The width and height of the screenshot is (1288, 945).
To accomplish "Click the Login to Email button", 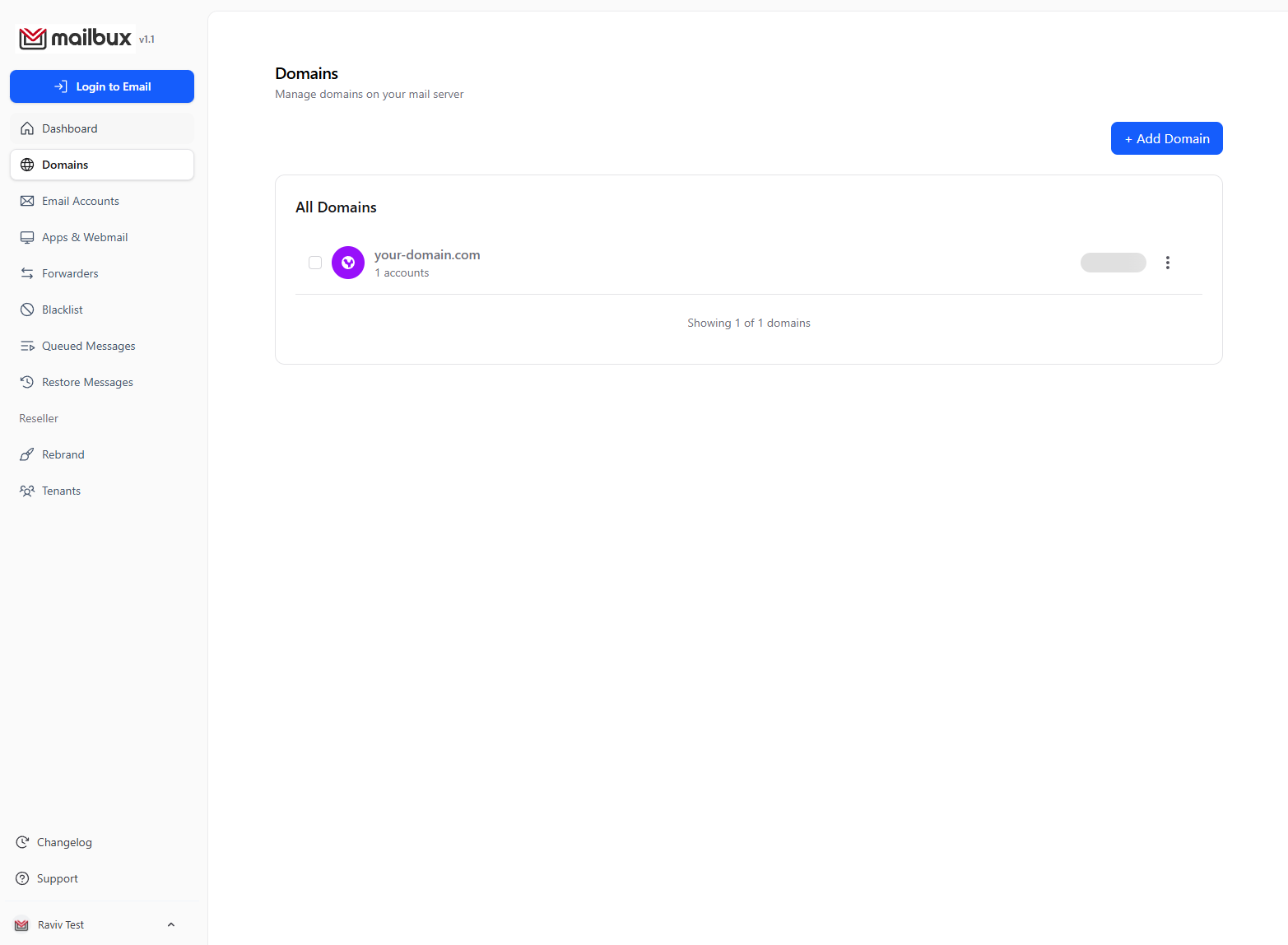I will coord(101,86).
